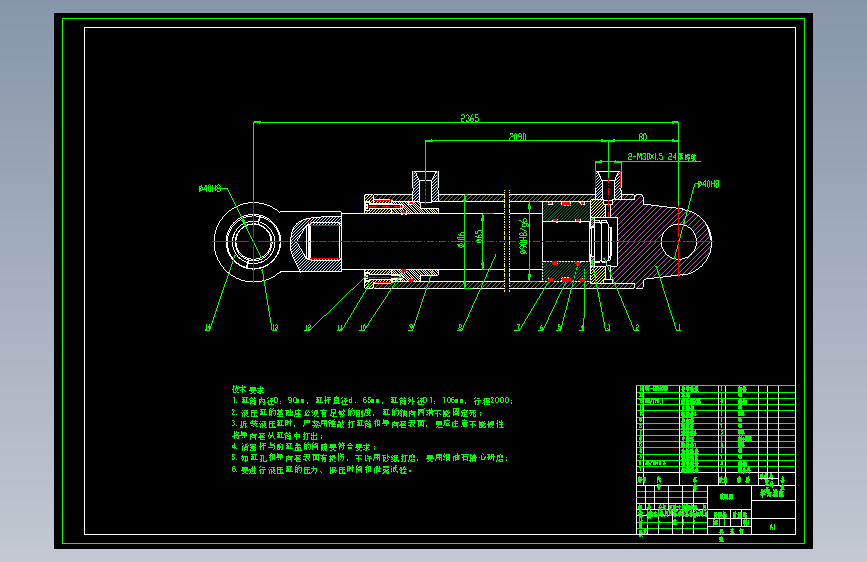Screen dimensions: 867x562
Task: Select the φ90H8/g6 bore fit dimension
Action: pos(524,236)
